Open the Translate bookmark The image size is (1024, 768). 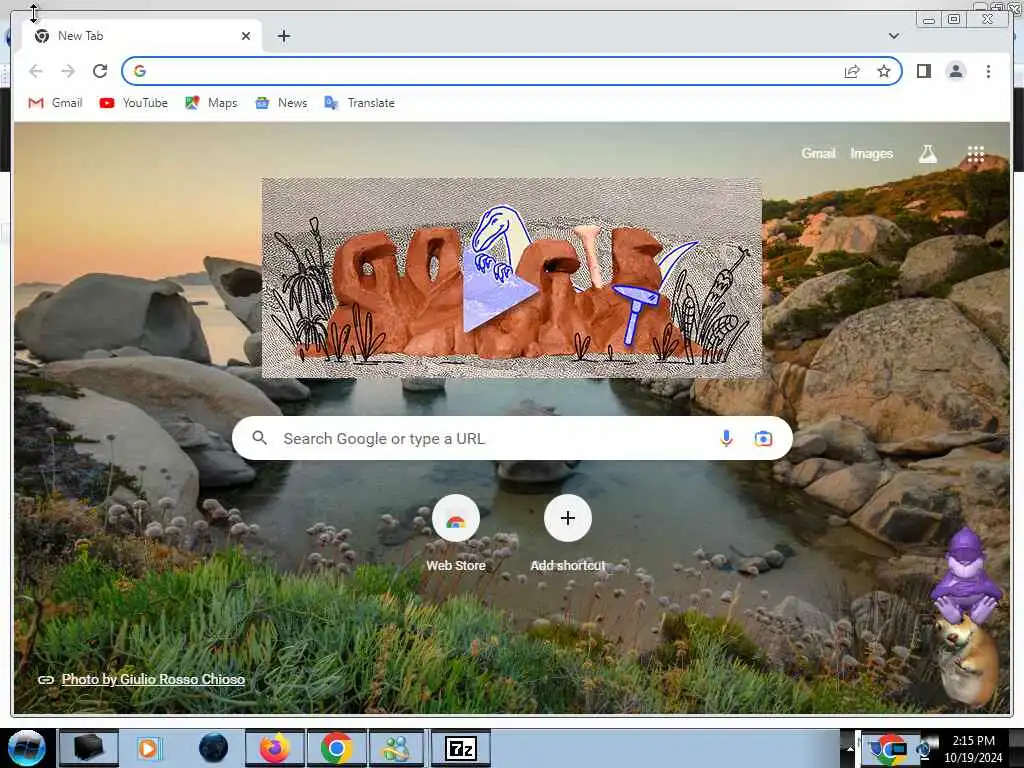360,103
